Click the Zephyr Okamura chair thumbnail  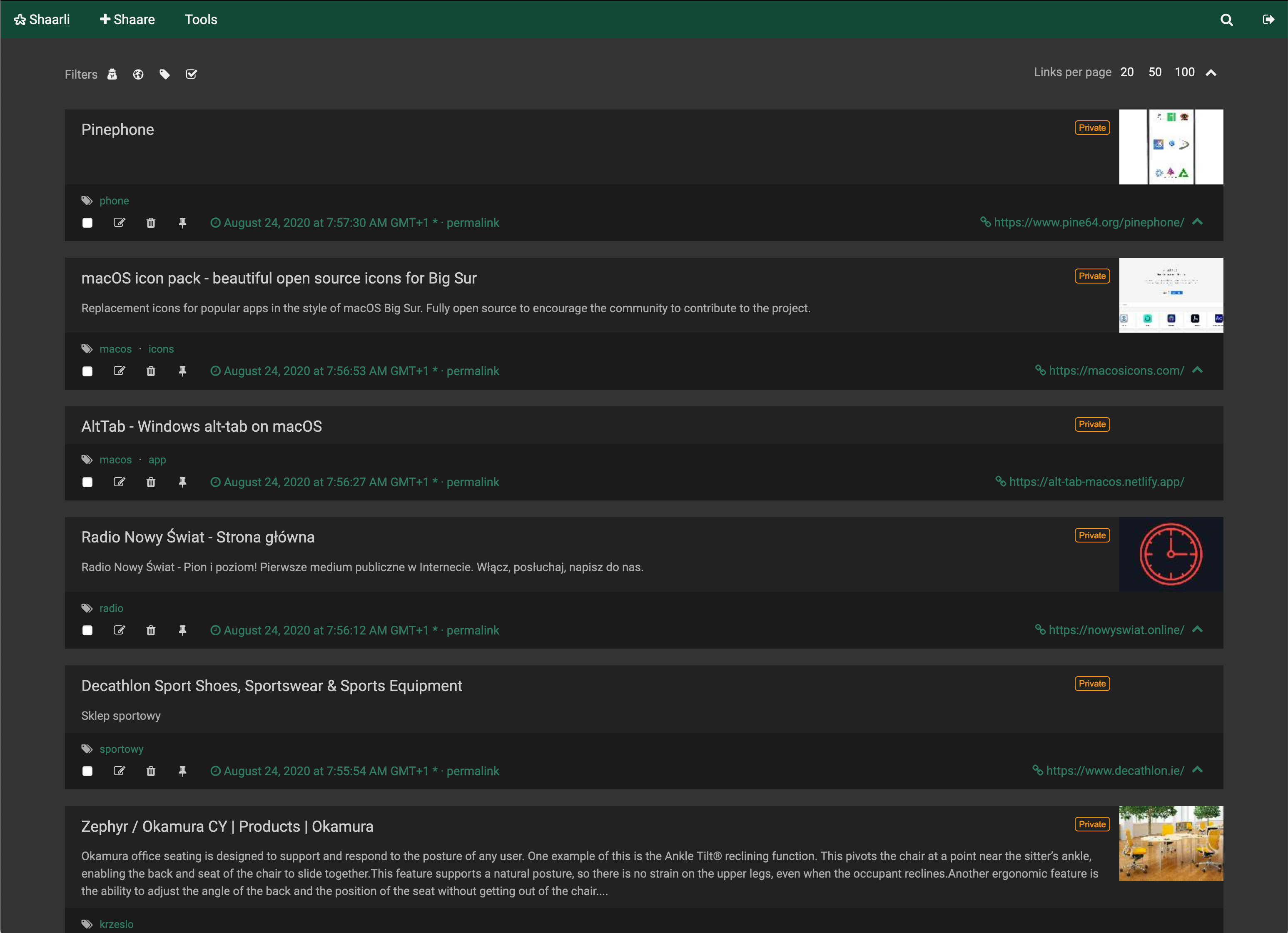pyautogui.click(x=1171, y=844)
